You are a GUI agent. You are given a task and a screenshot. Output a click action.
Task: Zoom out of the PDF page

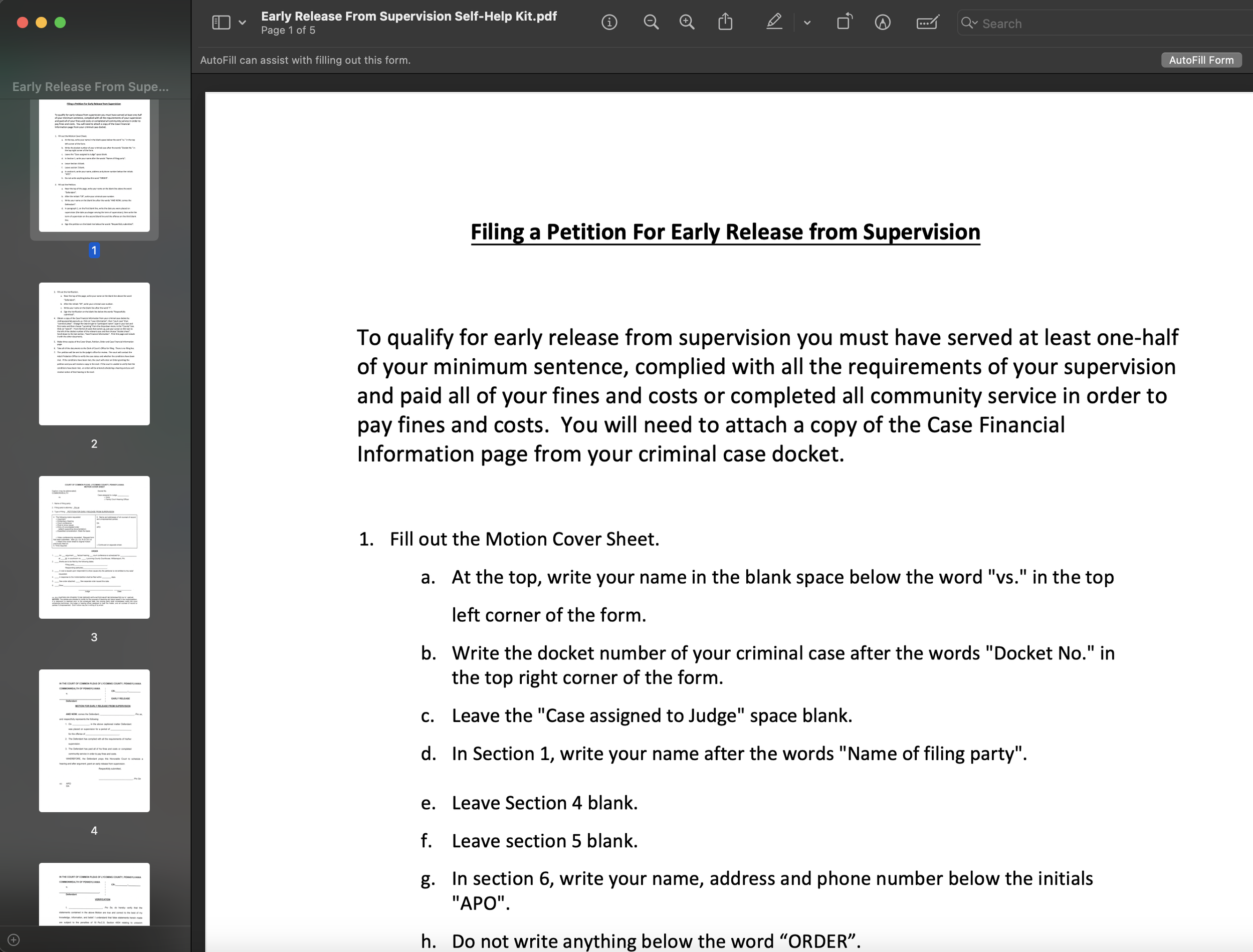[x=651, y=23]
